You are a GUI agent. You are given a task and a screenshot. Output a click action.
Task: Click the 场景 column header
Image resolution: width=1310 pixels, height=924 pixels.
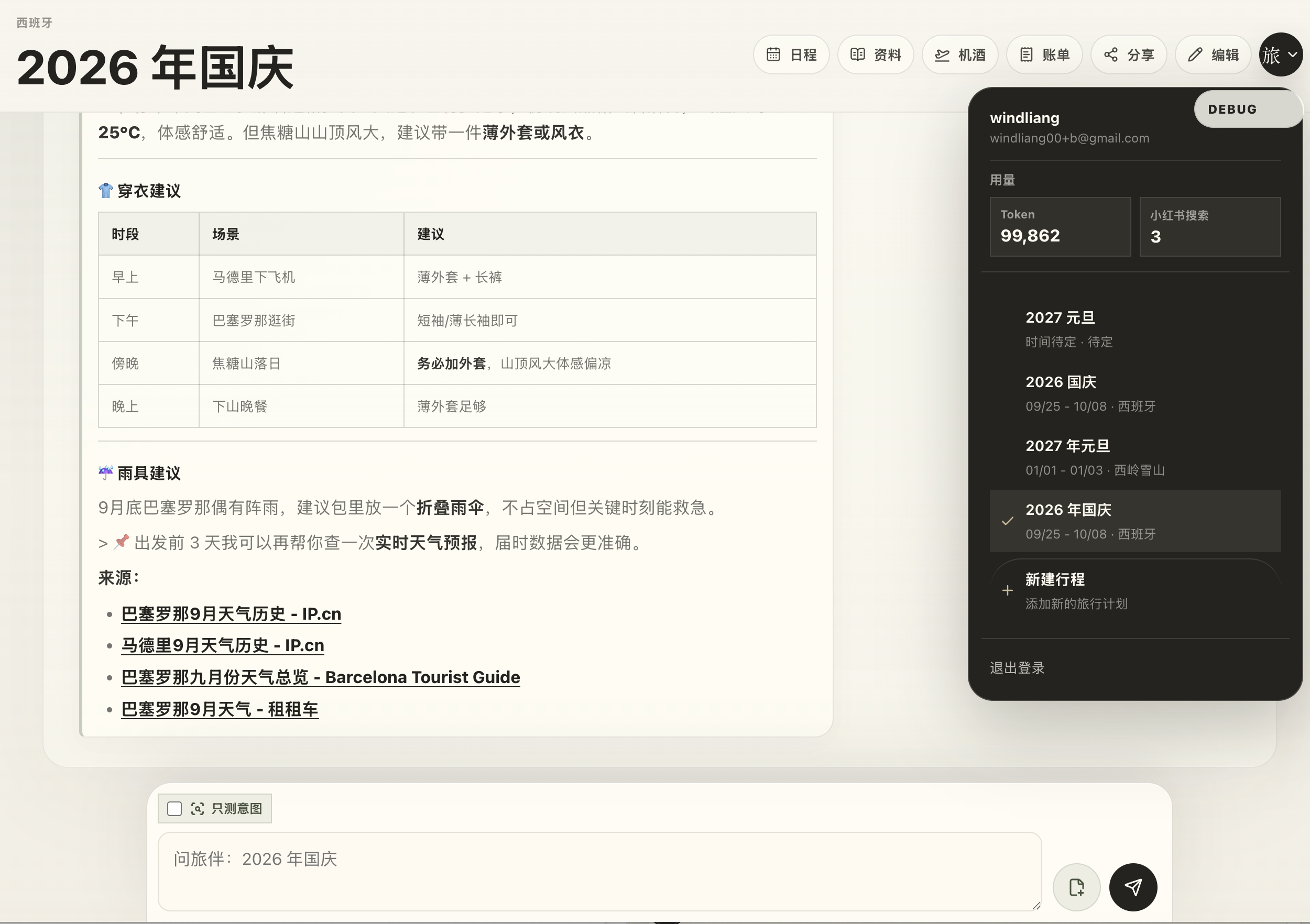(x=301, y=234)
